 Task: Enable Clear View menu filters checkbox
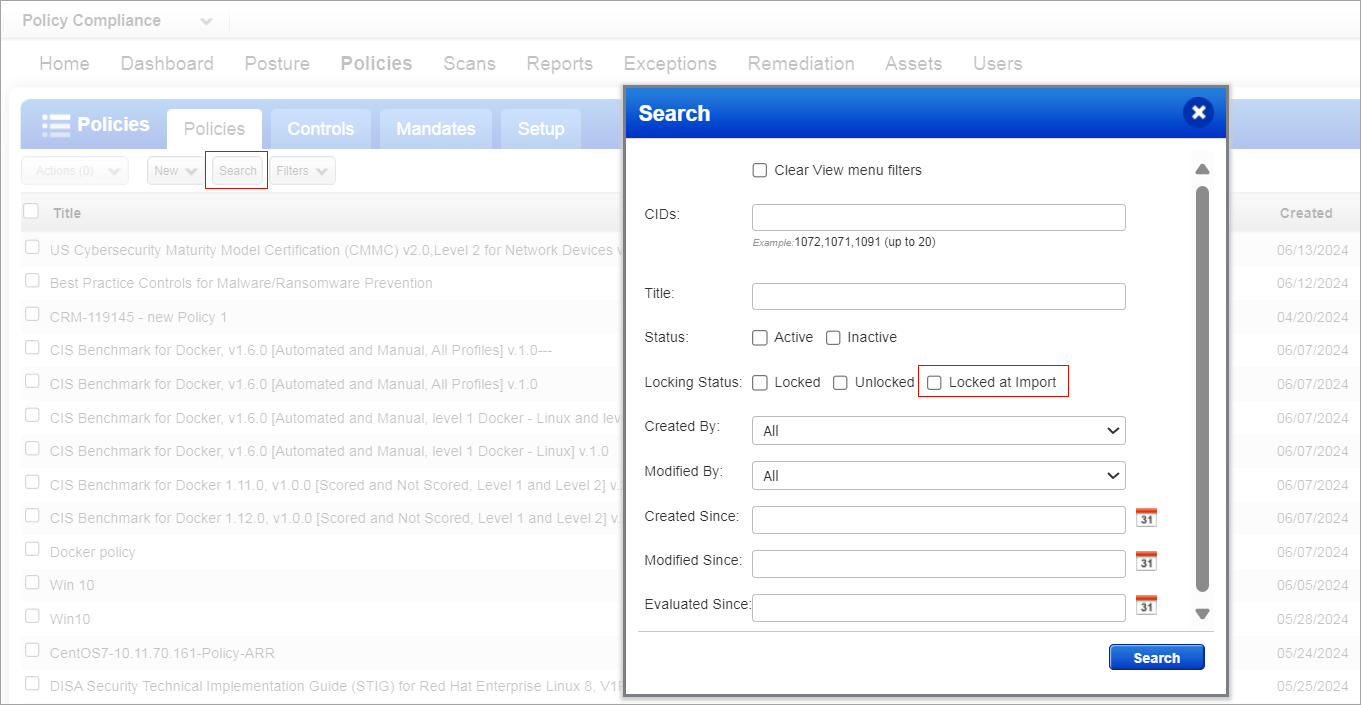click(760, 170)
